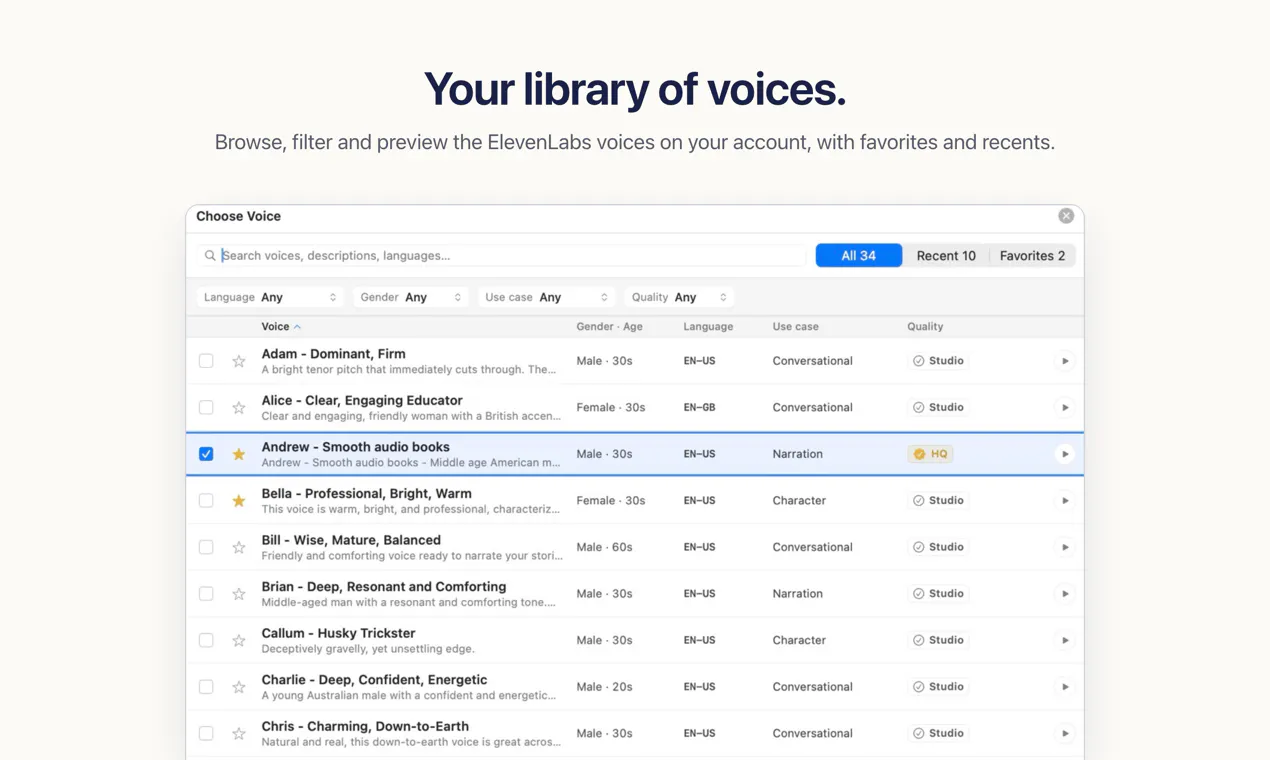1270x760 pixels.
Task: Select the Alice voice checkbox
Action: point(206,407)
